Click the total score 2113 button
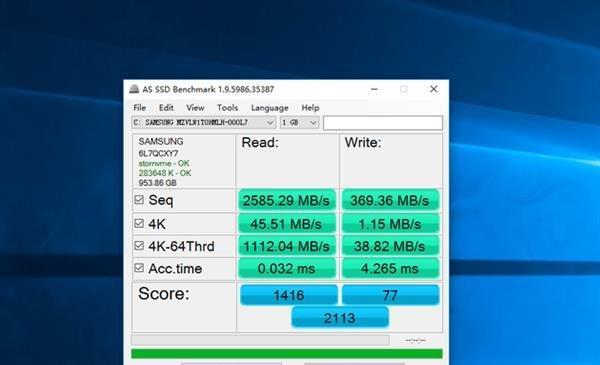This screenshot has height=365, width=600. 340,318
